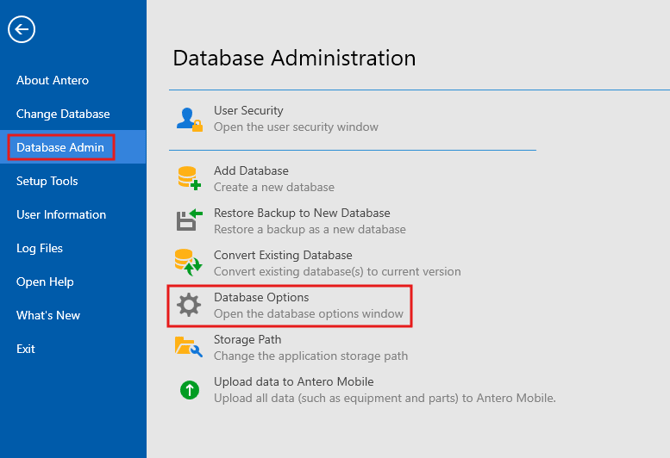Screen dimensions: 670x458
Task: Click the Convert Existing Database icon
Action: point(189,262)
